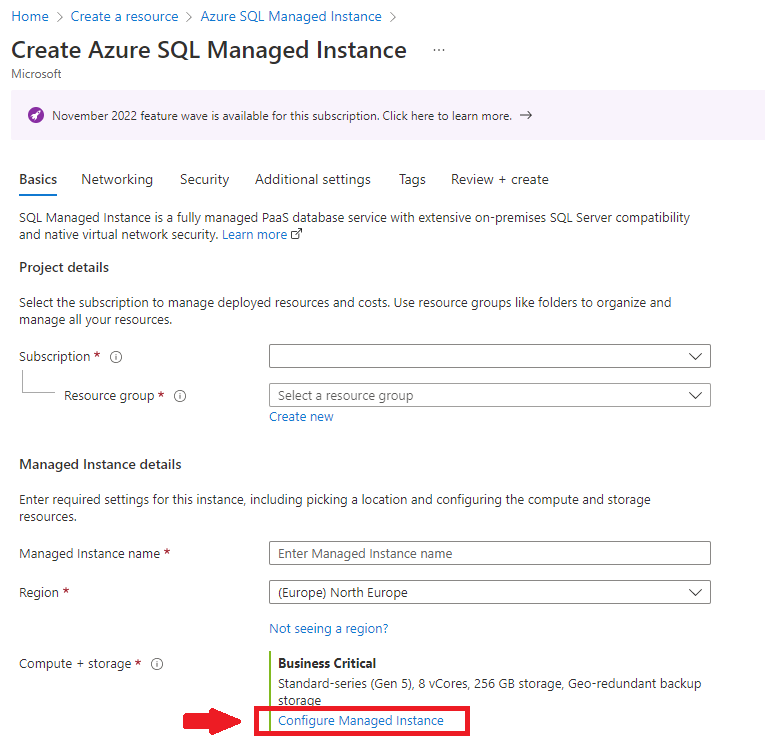This screenshot has height=746, width=765.
Task: Navigate to Home breadcrumb
Action: coord(29,17)
